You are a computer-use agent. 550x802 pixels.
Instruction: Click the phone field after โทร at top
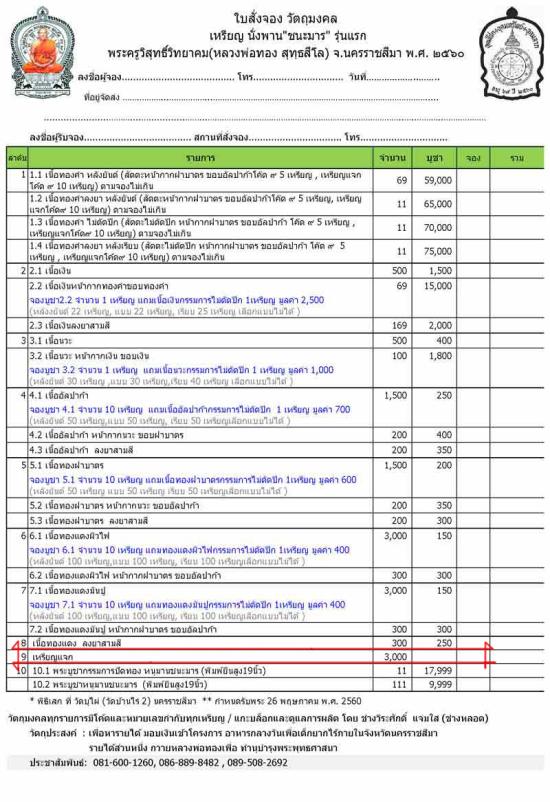pyautogui.click(x=299, y=78)
